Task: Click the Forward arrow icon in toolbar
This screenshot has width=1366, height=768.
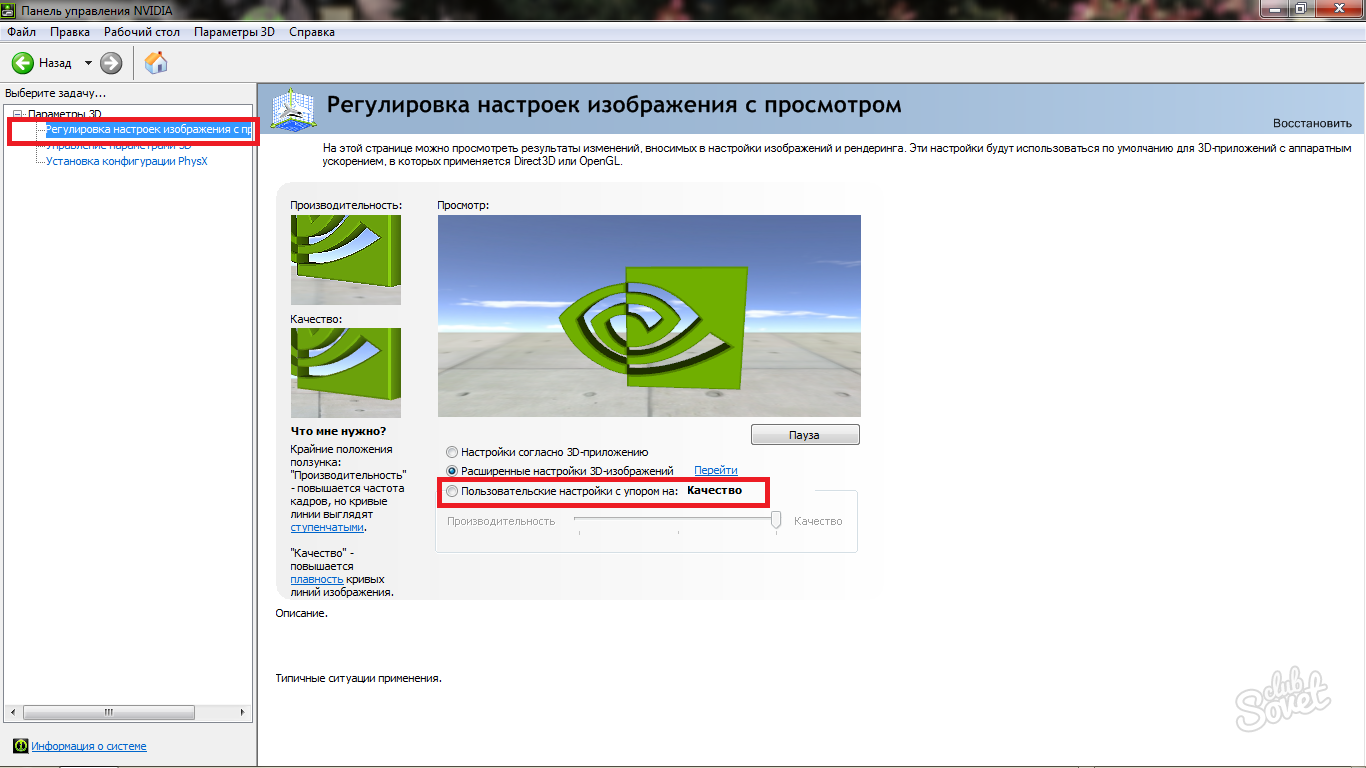Action: coord(111,63)
